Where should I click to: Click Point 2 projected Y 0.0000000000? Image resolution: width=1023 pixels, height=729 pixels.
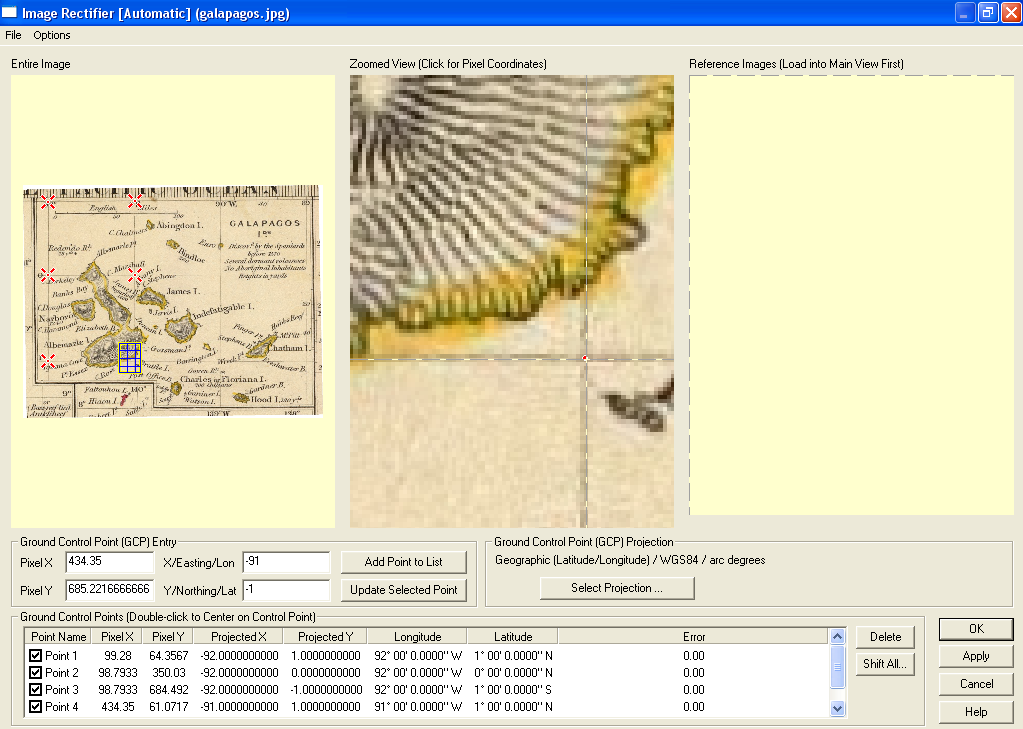(x=326, y=673)
